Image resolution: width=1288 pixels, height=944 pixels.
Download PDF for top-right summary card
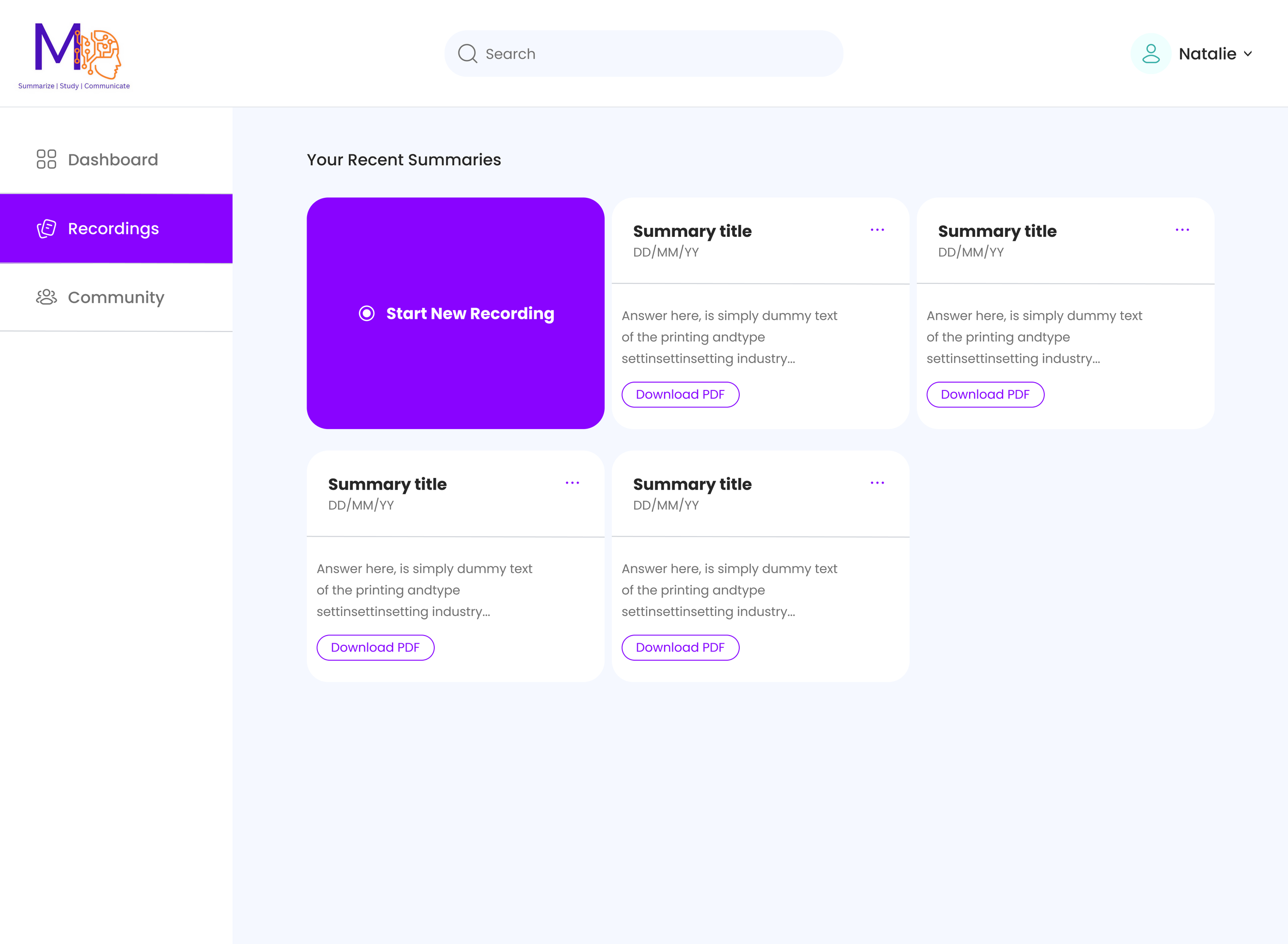[x=985, y=394]
